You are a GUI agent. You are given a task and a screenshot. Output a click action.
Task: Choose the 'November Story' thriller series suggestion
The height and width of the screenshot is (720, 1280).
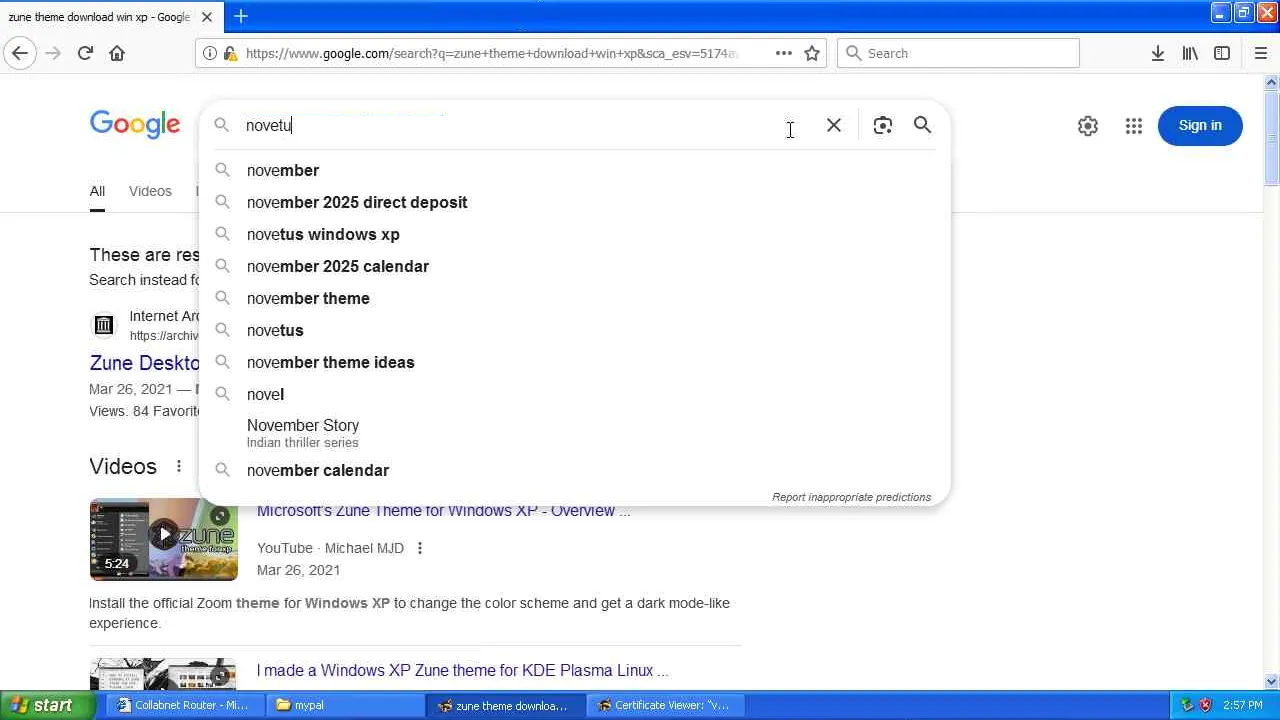tap(575, 433)
